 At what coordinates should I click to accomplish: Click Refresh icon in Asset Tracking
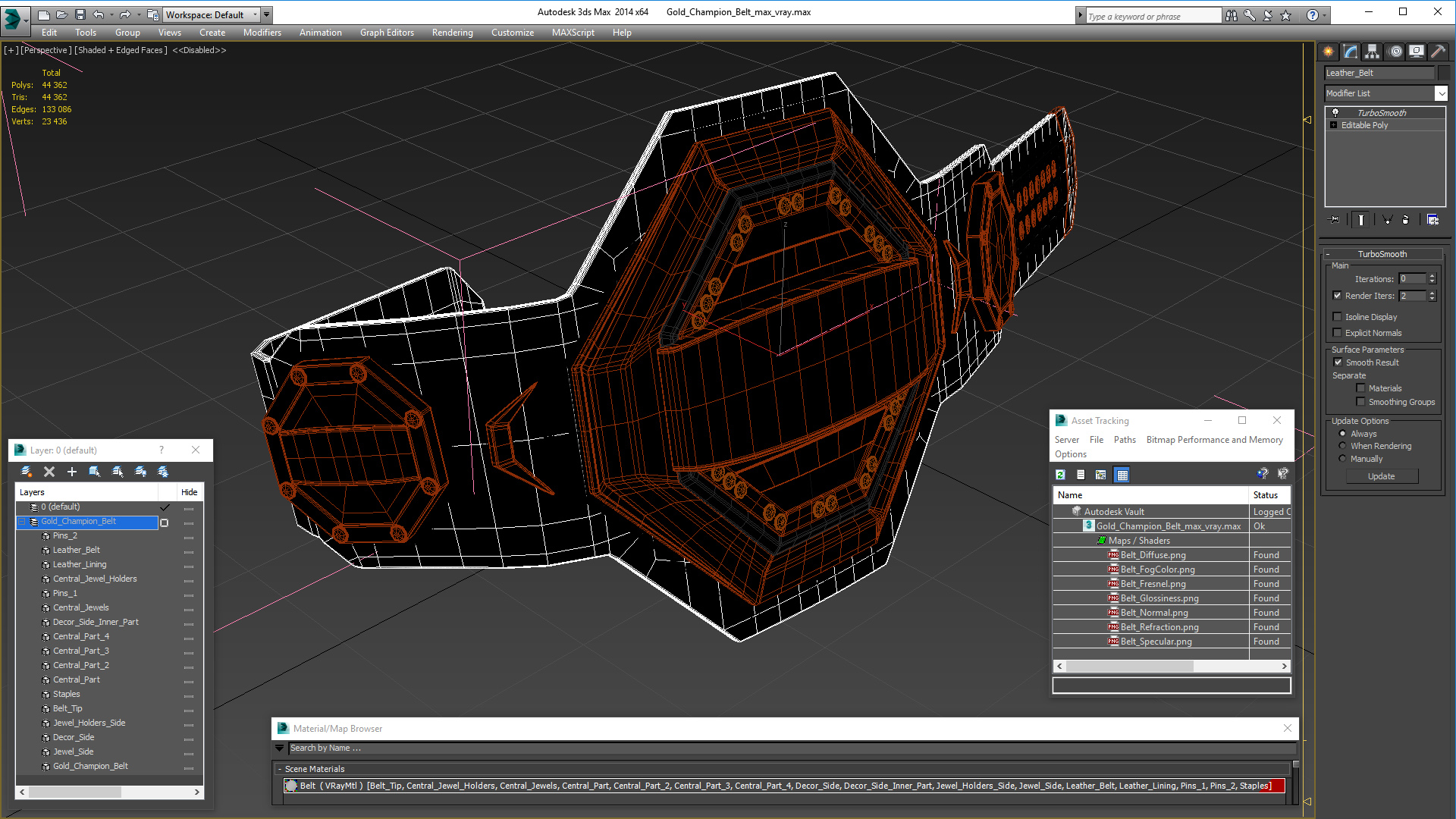click(1060, 475)
